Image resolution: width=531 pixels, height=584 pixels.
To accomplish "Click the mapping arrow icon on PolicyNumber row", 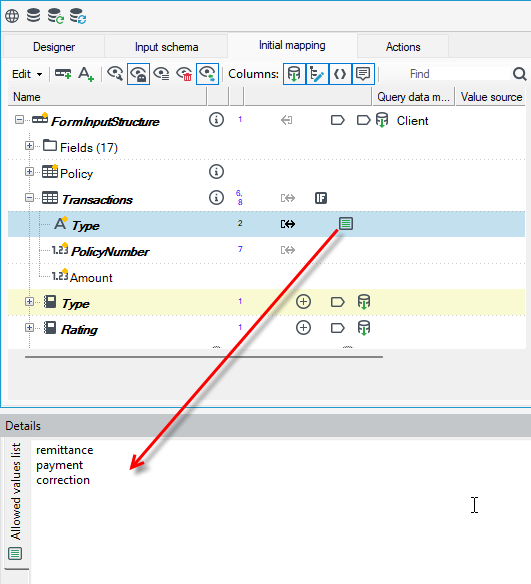I will click(x=288, y=250).
